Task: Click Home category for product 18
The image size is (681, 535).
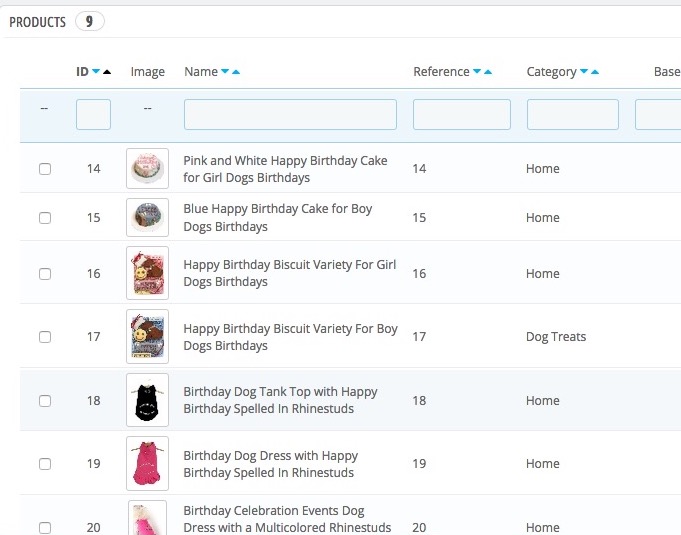Action: coord(542,400)
